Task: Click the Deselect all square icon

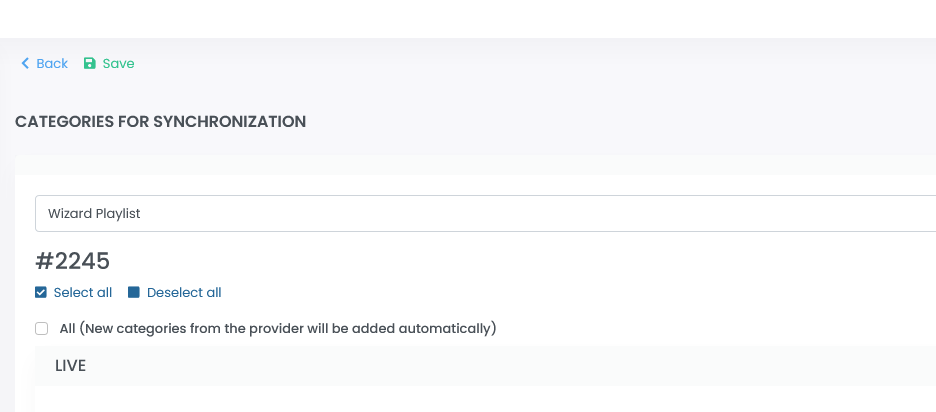Action: [x=134, y=293]
